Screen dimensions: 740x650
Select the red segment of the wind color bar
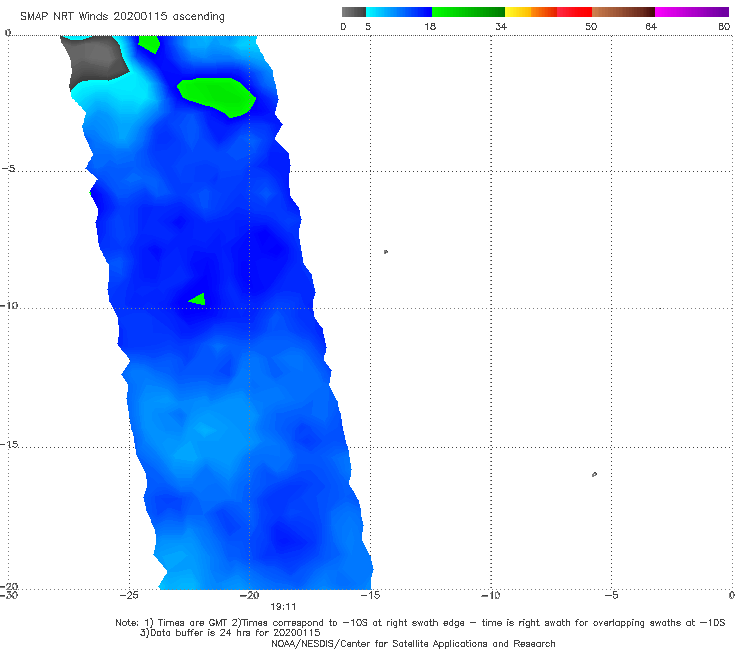[x=574, y=12]
